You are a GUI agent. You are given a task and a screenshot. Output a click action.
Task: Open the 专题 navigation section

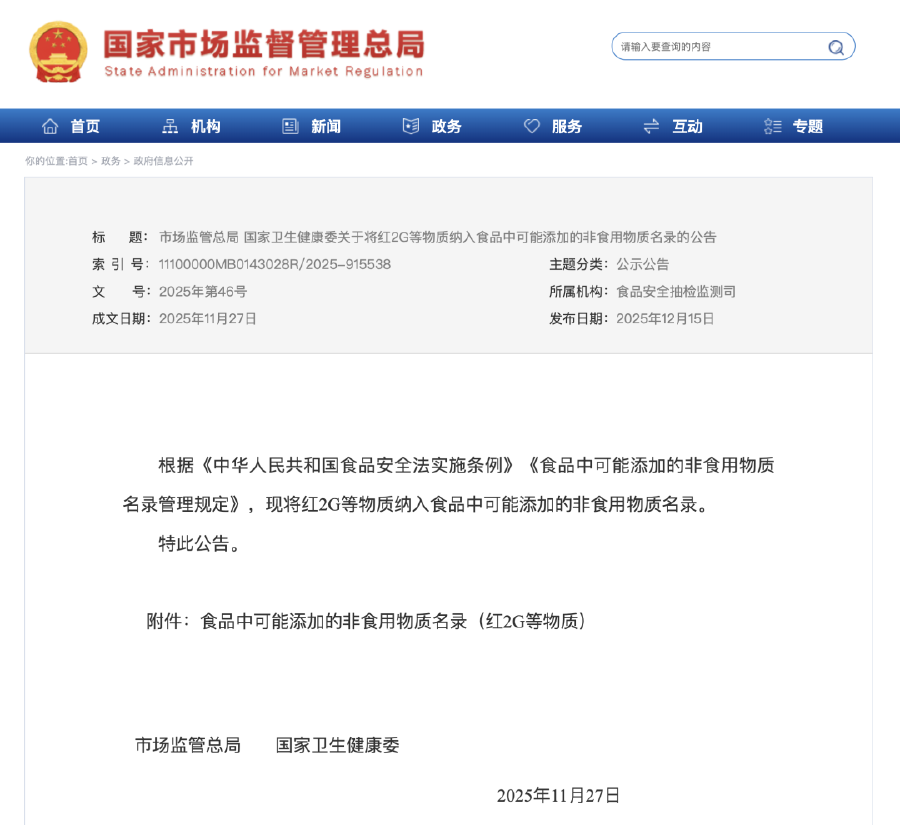click(808, 126)
